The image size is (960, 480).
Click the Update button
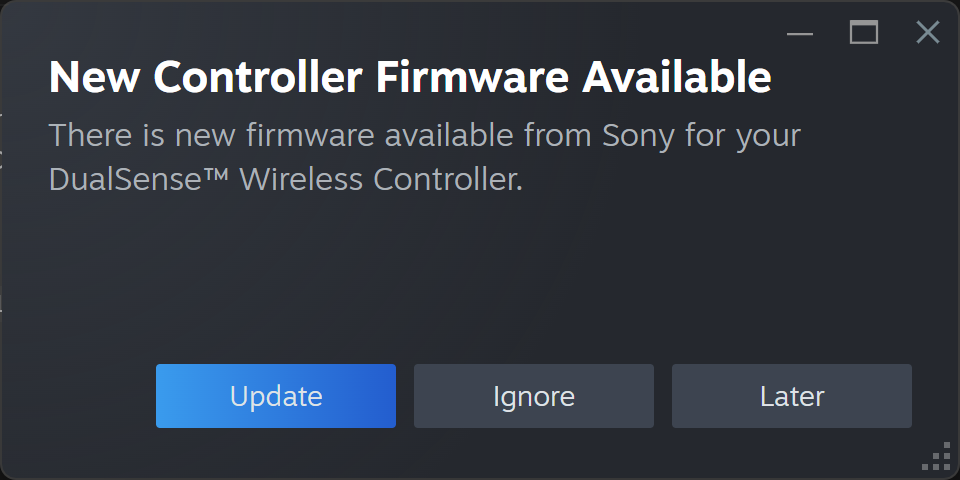click(276, 396)
